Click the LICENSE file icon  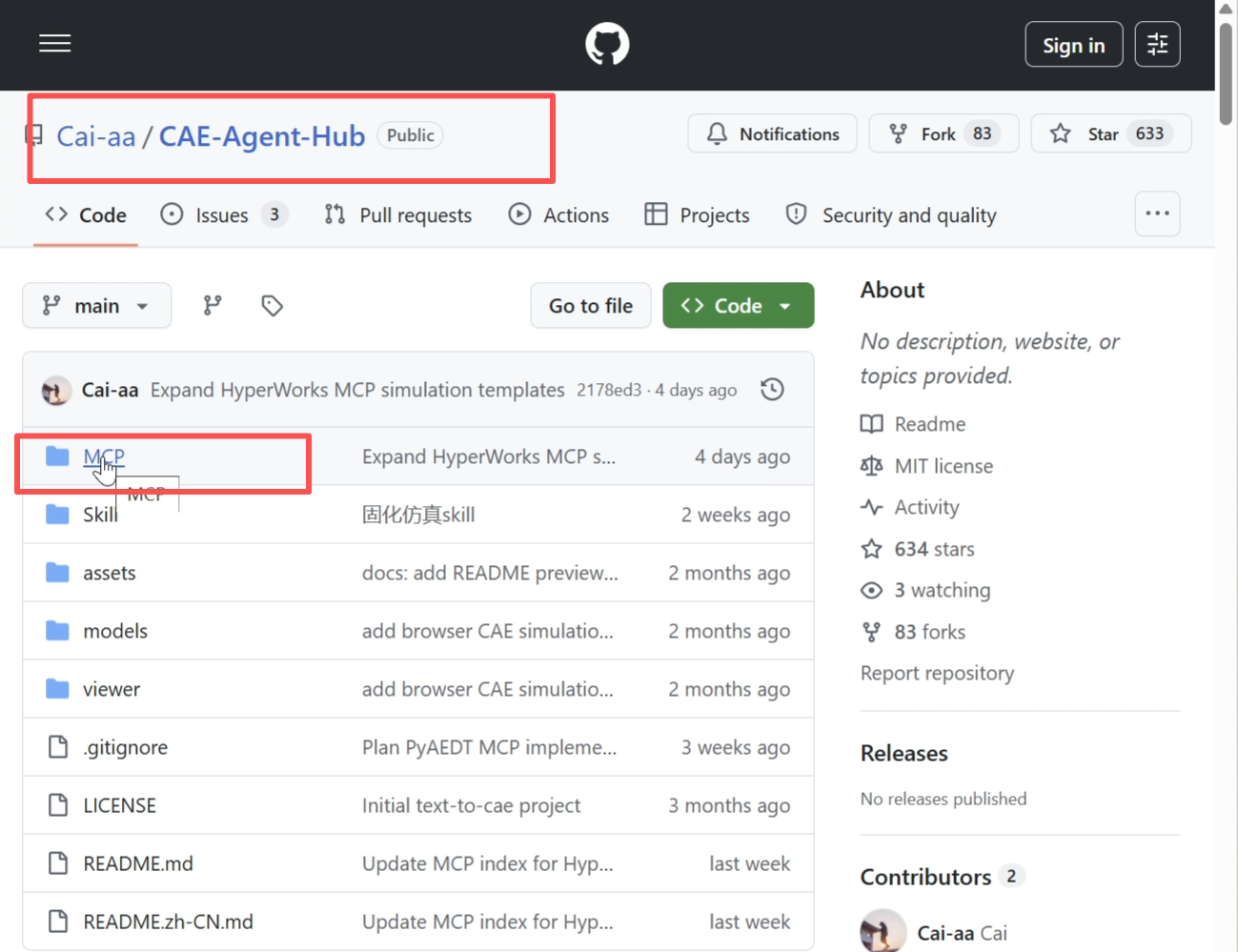click(x=58, y=805)
